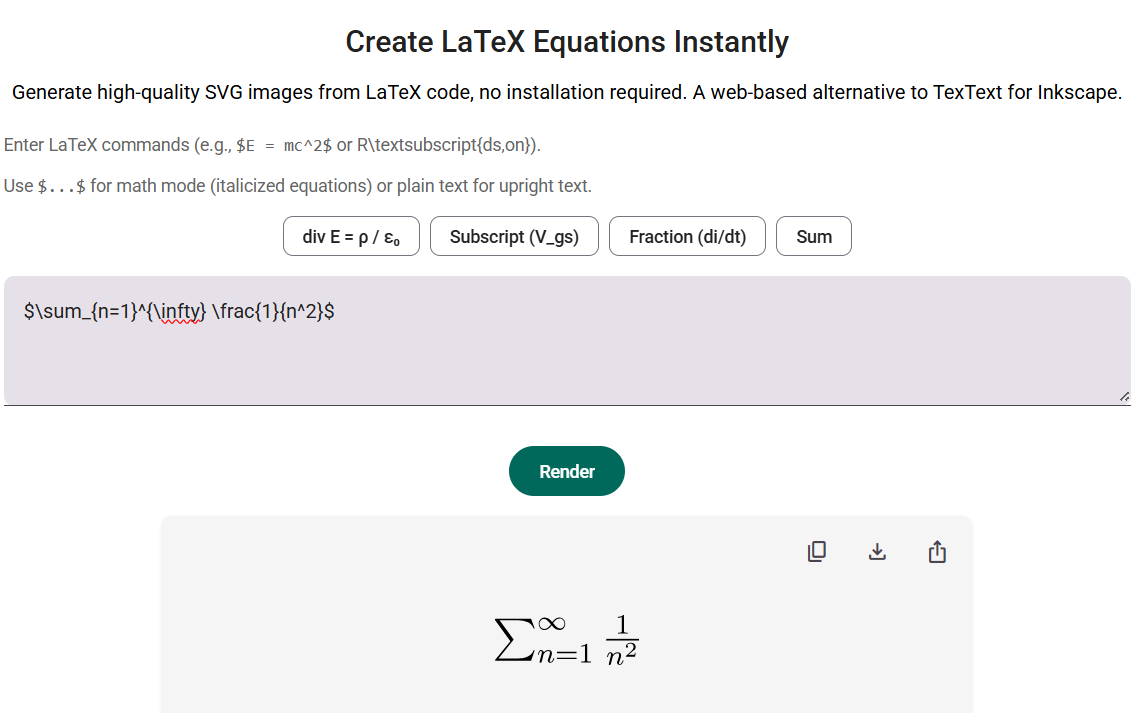
Task: Render the LaTeX equation
Action: point(567,470)
